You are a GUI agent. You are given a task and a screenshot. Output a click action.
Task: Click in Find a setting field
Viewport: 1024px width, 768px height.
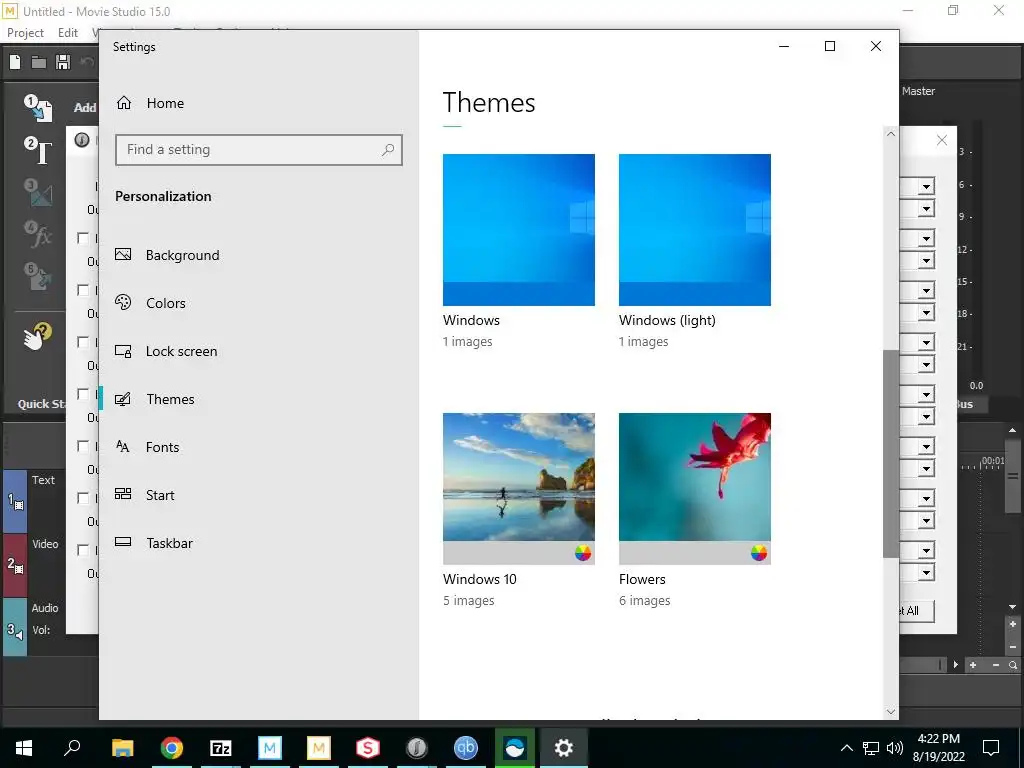point(259,150)
